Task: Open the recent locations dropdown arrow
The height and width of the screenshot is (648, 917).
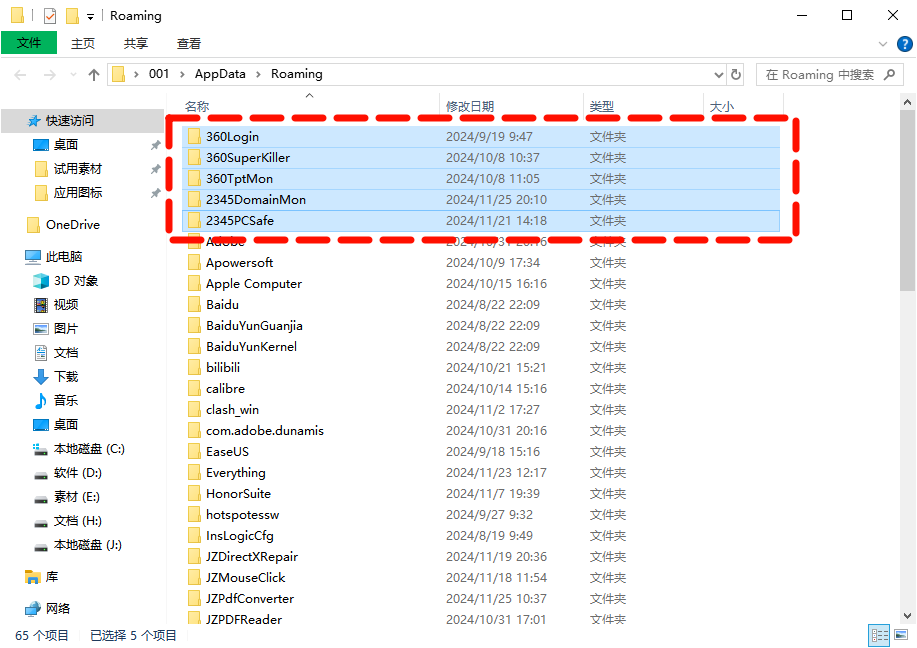Action: (73, 75)
